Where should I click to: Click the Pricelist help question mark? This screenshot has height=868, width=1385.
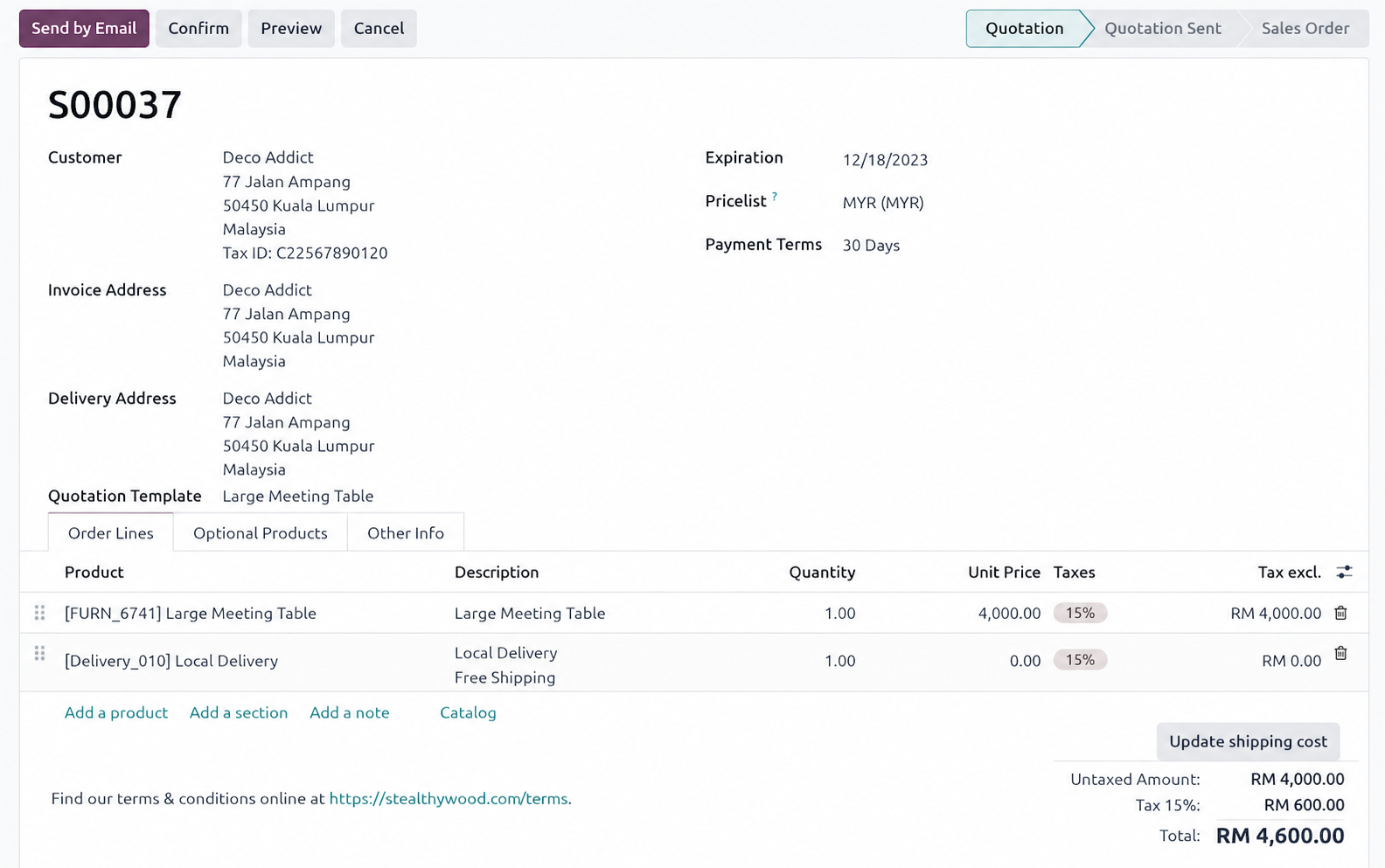point(774,197)
